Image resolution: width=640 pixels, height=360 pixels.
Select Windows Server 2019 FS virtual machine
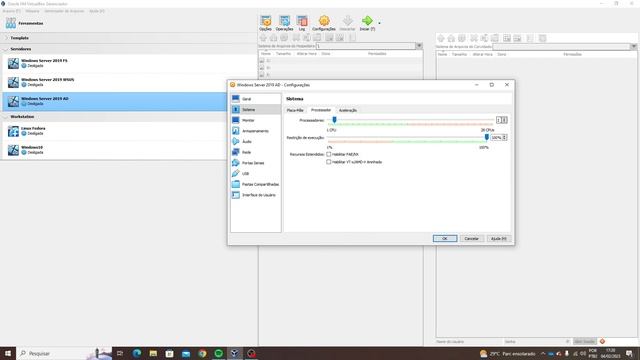pos(130,63)
